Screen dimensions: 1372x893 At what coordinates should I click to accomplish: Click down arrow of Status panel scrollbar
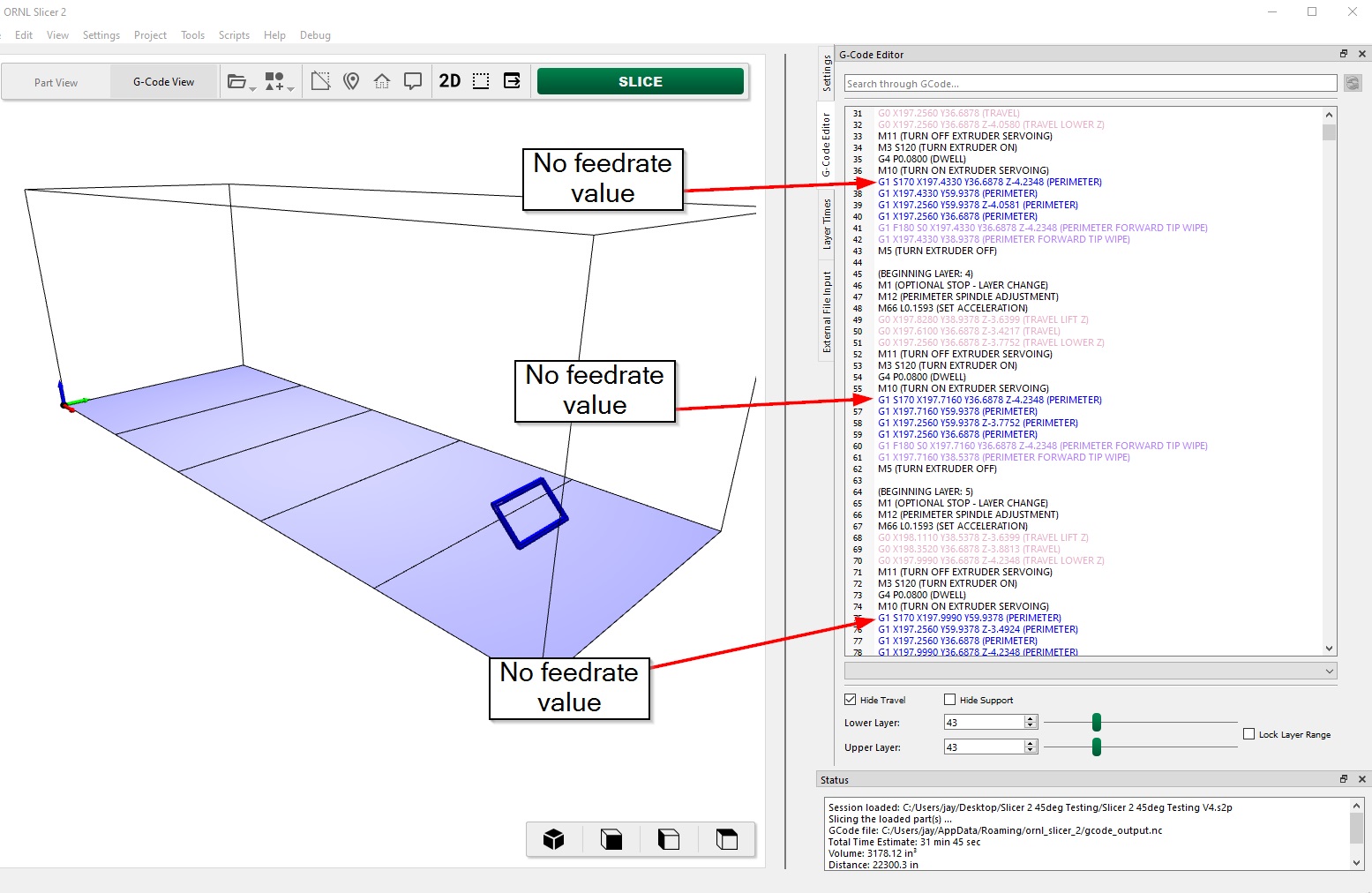1357,863
